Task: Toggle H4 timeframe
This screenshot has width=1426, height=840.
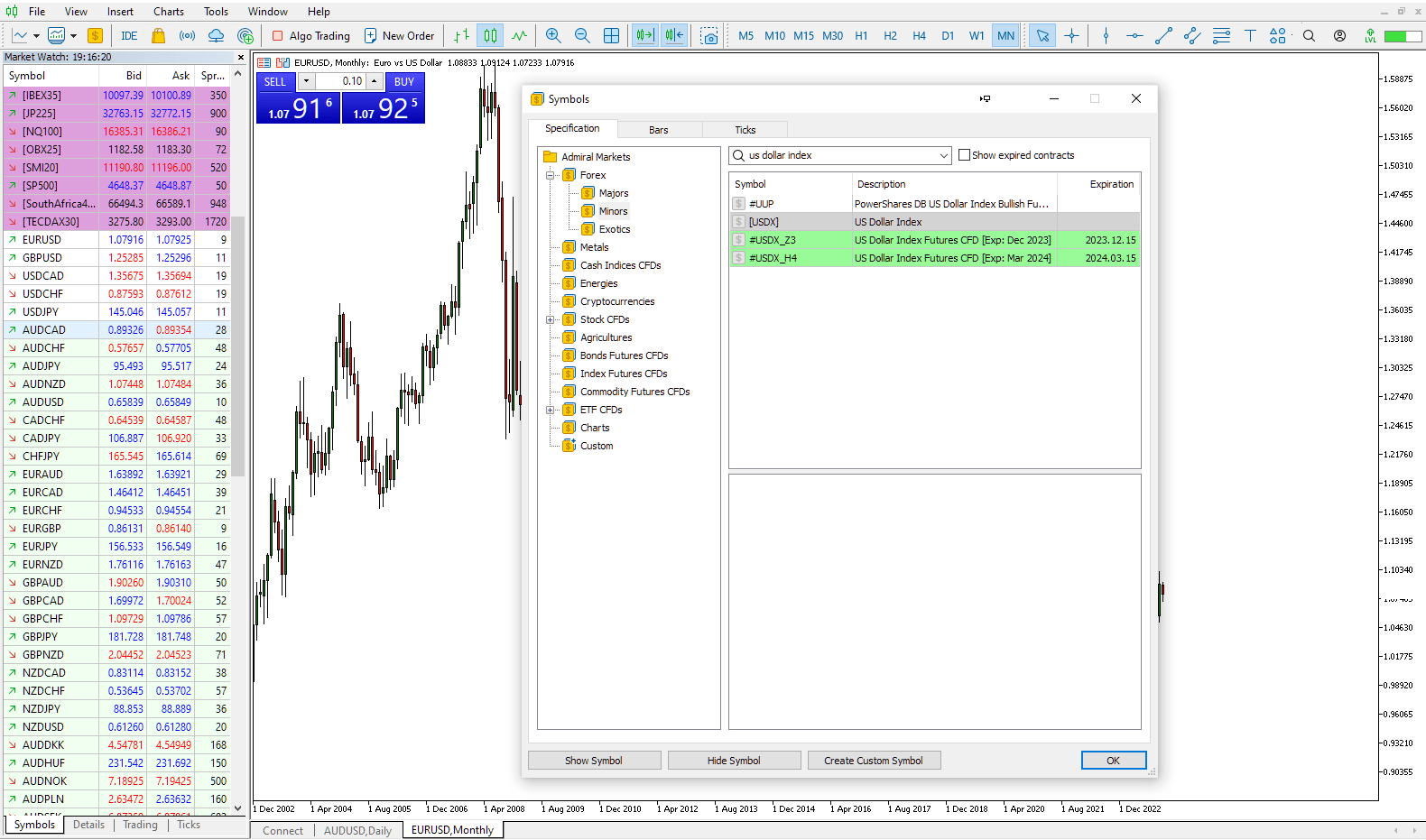Action: tap(919, 36)
